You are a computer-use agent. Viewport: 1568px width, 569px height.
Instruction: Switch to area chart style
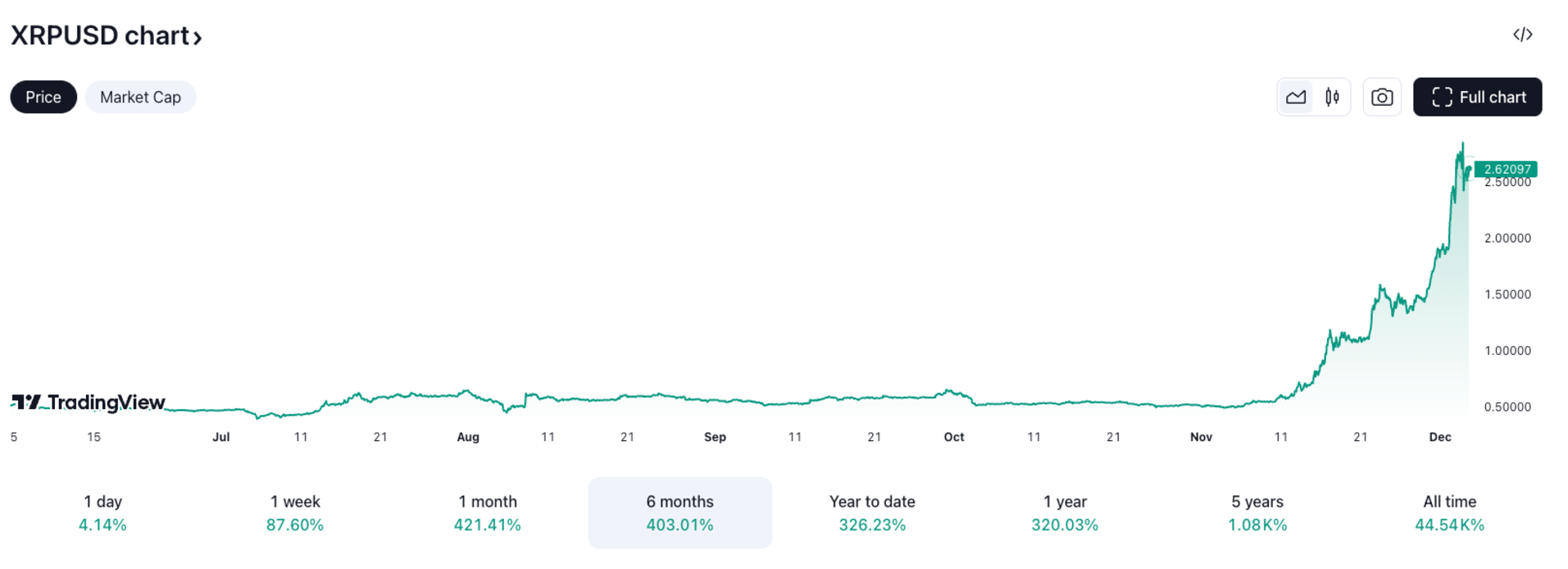point(1296,98)
